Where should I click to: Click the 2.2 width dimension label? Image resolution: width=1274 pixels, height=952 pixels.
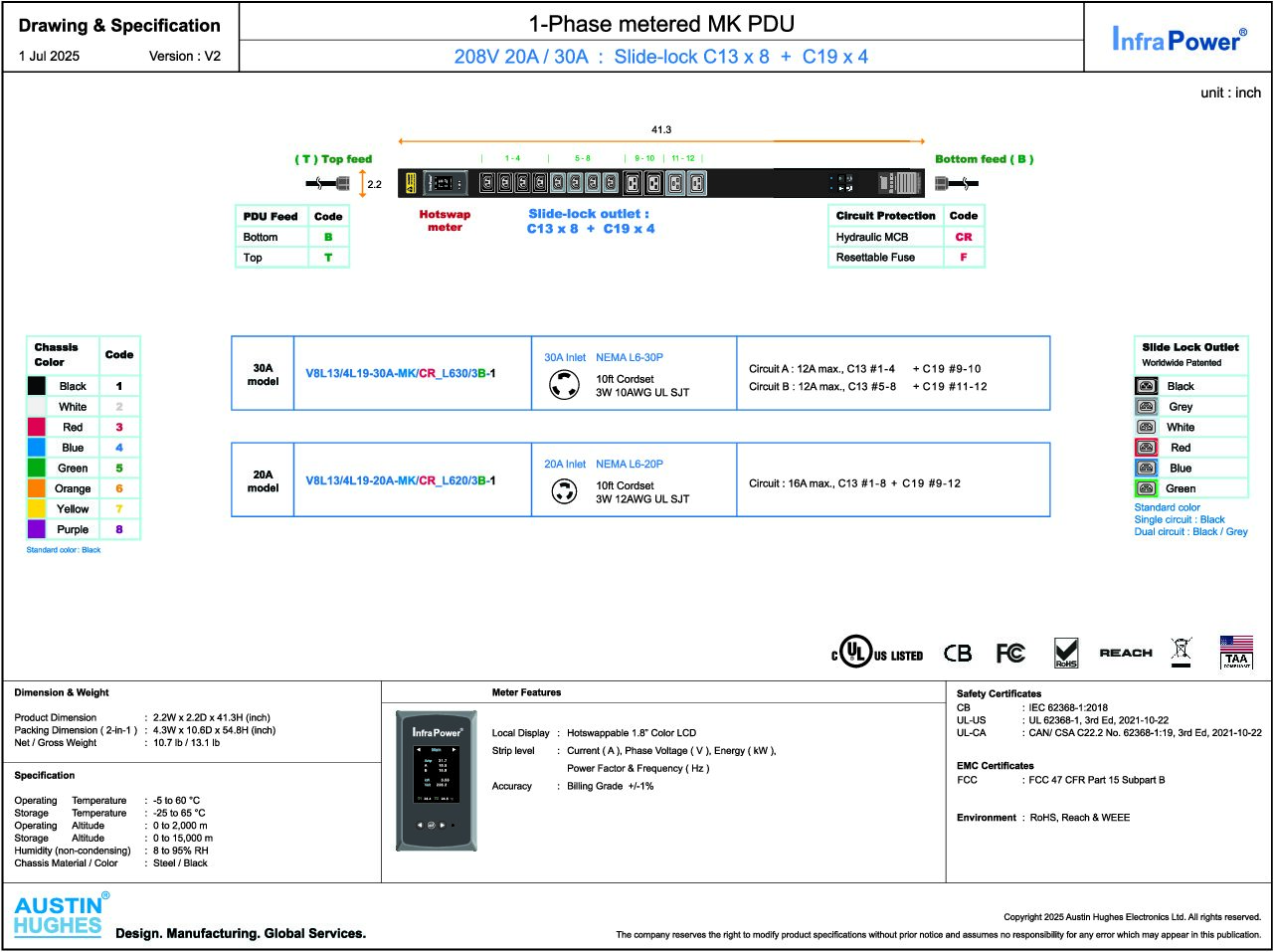(374, 184)
